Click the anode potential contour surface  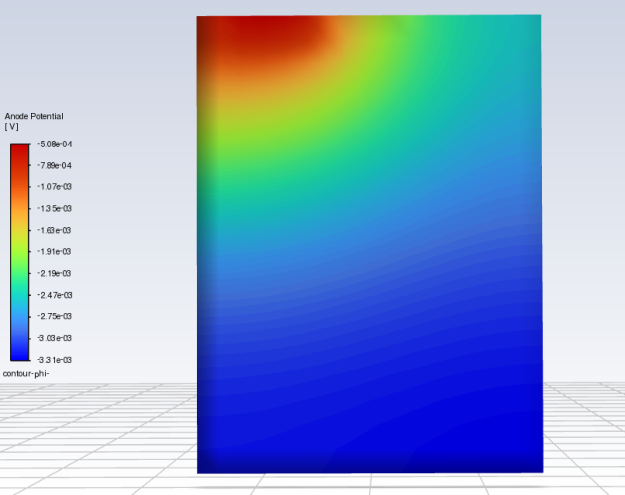[x=369, y=244]
